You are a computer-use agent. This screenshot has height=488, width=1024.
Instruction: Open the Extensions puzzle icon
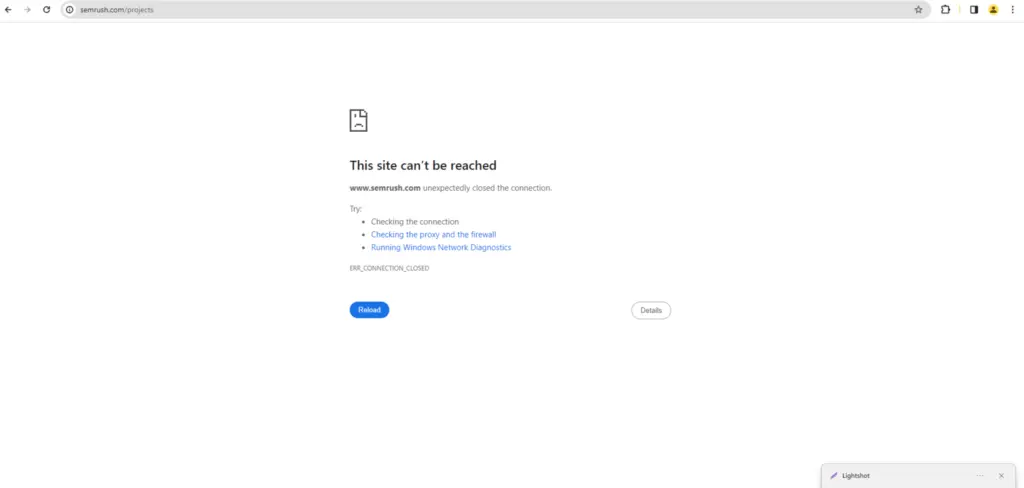945,10
